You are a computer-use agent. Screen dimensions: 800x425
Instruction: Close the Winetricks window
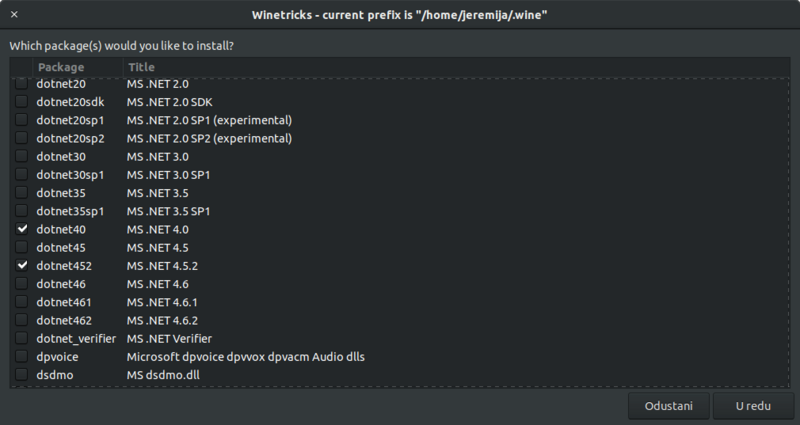tap(14, 14)
